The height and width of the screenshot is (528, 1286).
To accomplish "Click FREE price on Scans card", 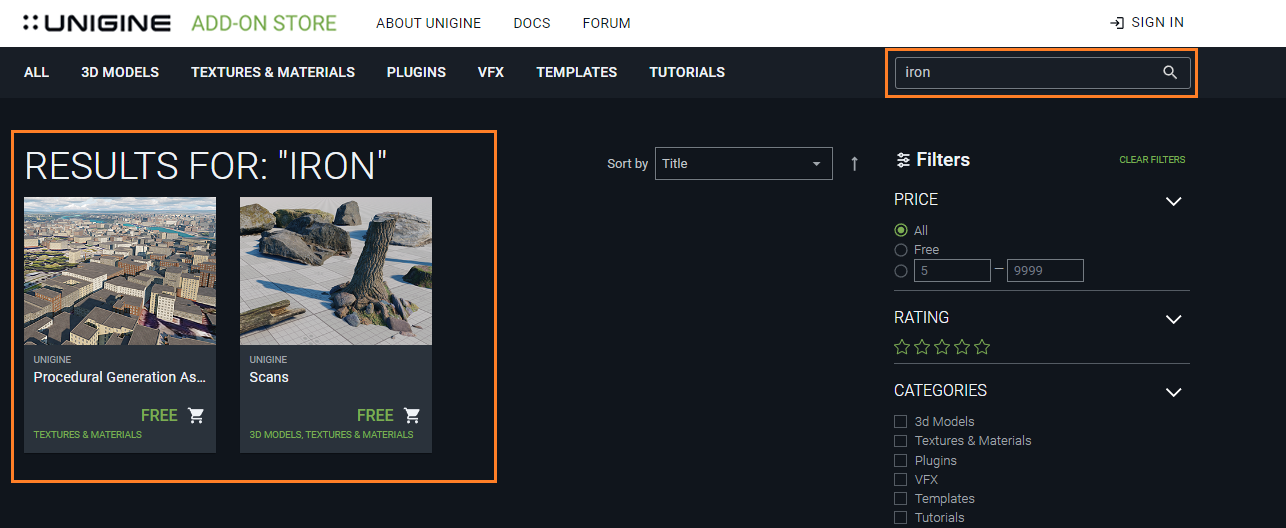I will pyautogui.click(x=375, y=415).
